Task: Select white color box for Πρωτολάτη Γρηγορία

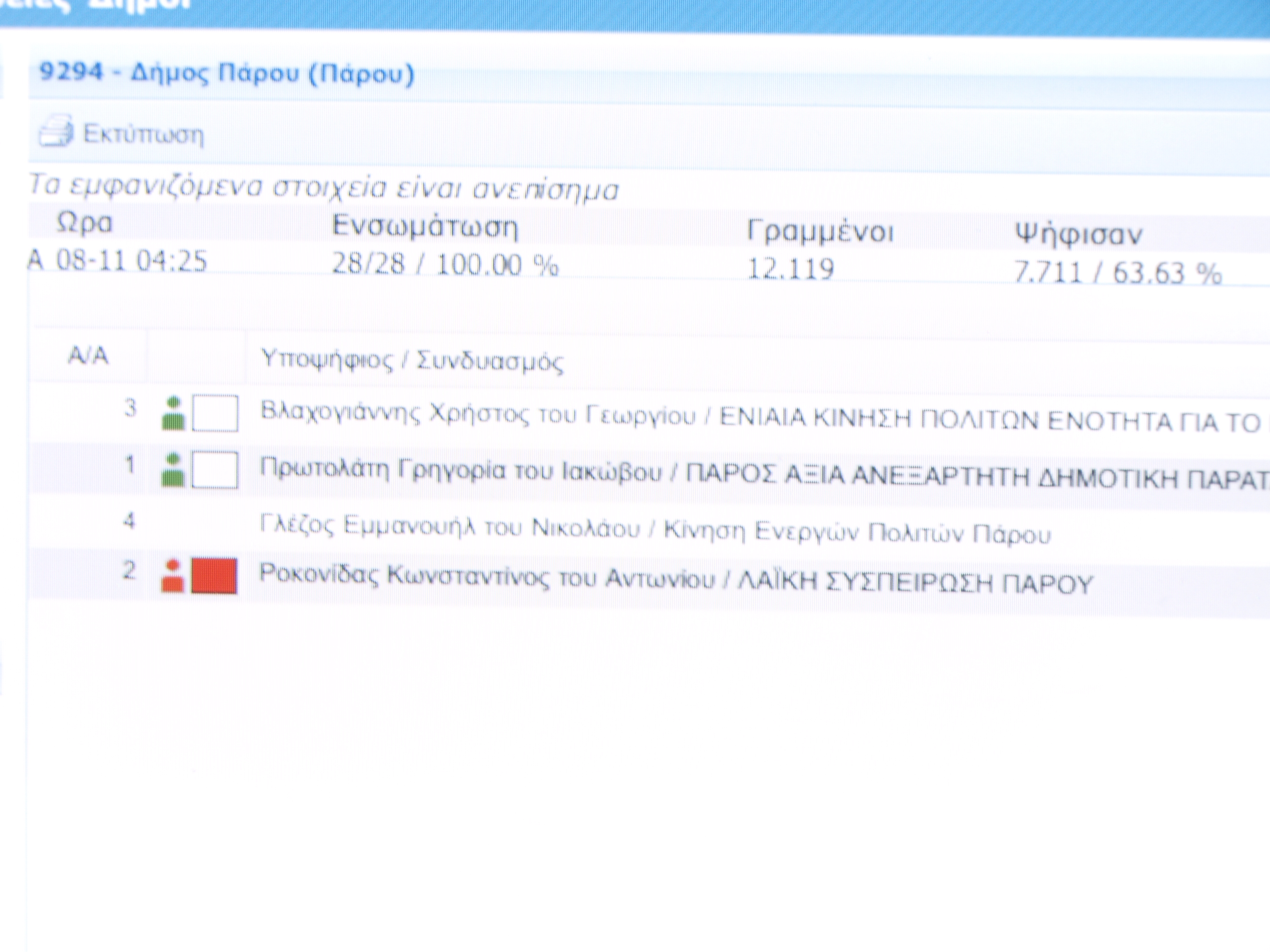Action: (x=215, y=470)
